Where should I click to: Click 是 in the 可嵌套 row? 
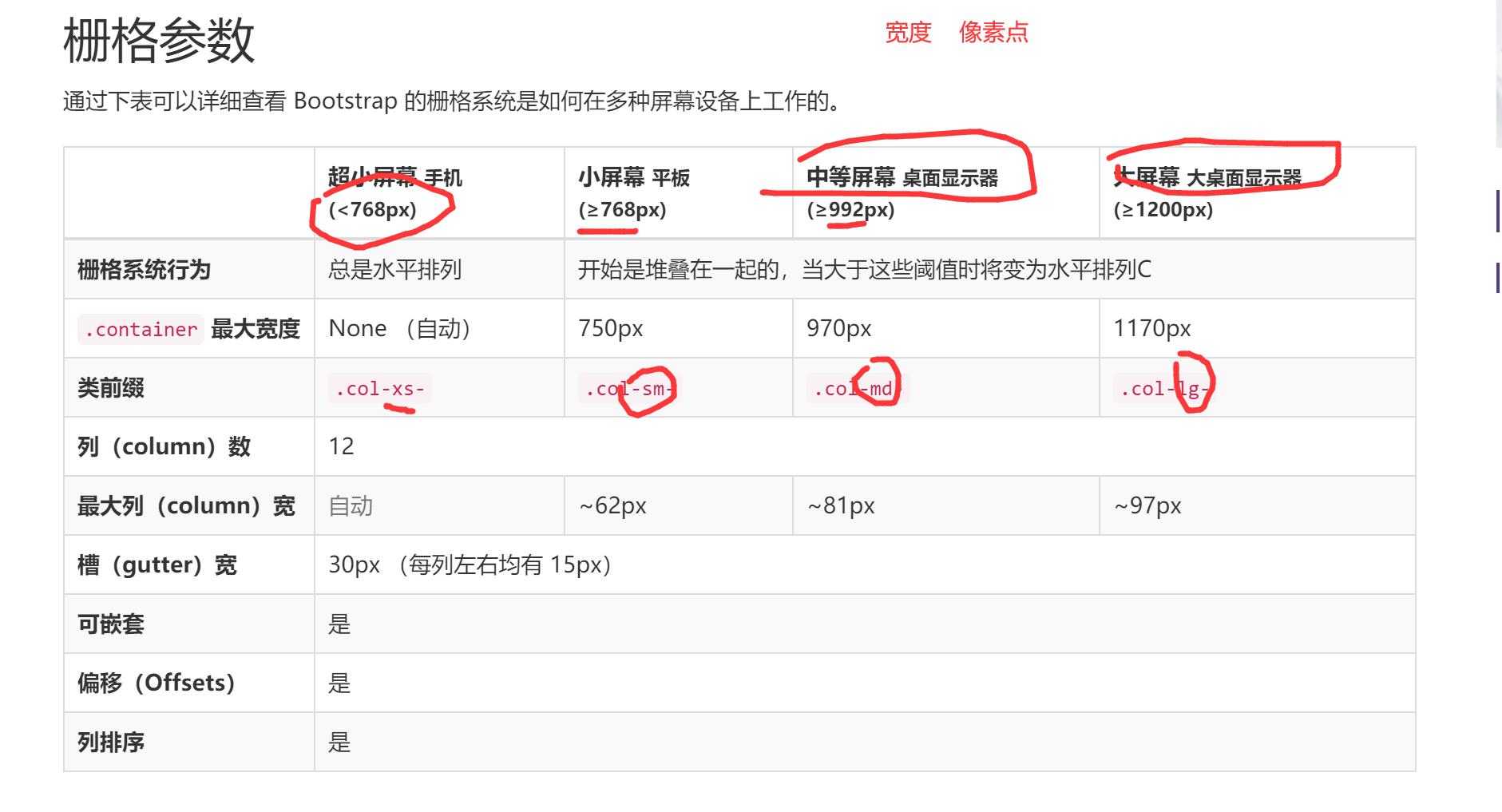click(x=339, y=624)
